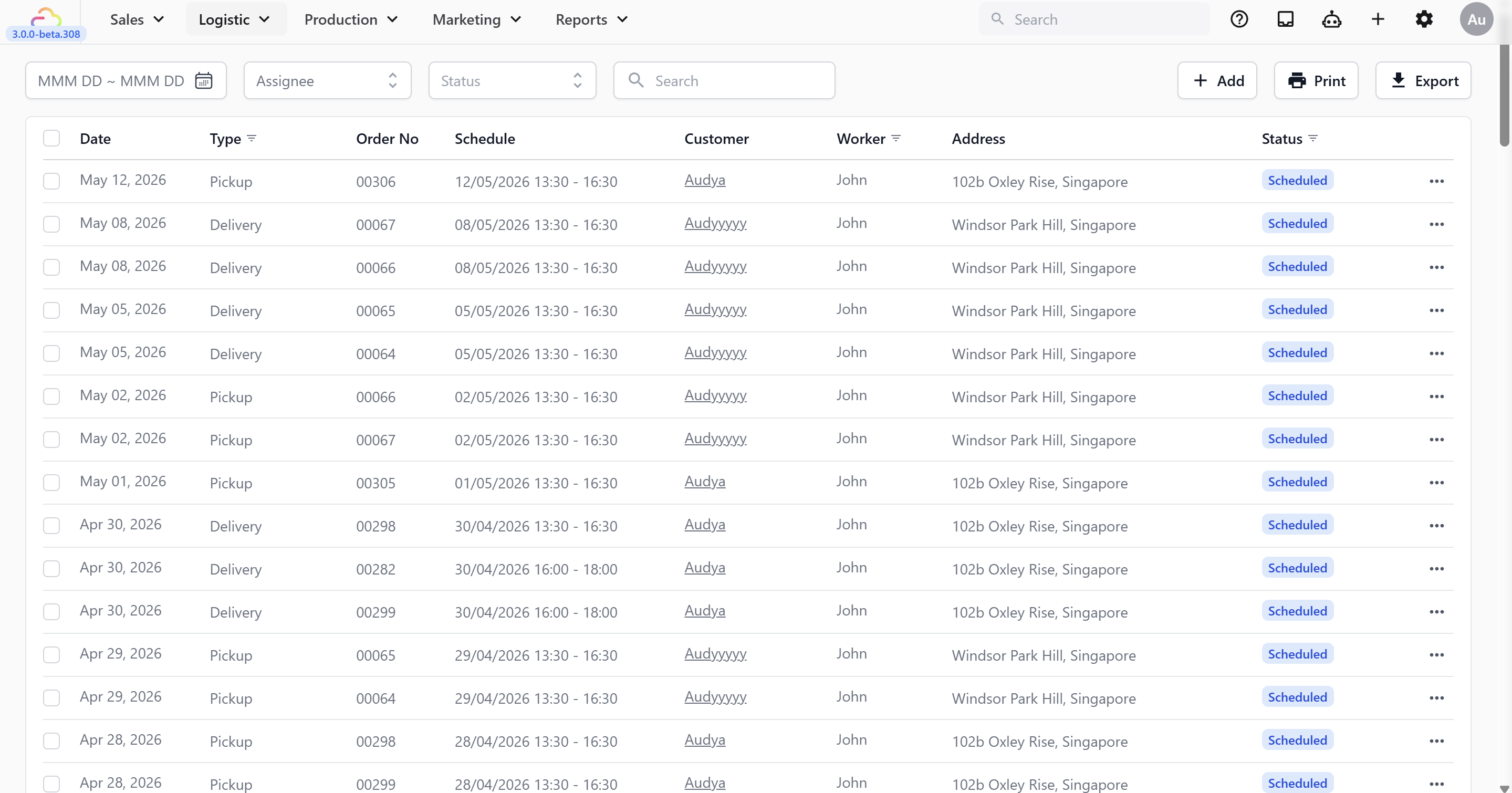Open row actions for Apr 30 order 00299
Viewport: 1512px width, 793px height.
tap(1436, 612)
